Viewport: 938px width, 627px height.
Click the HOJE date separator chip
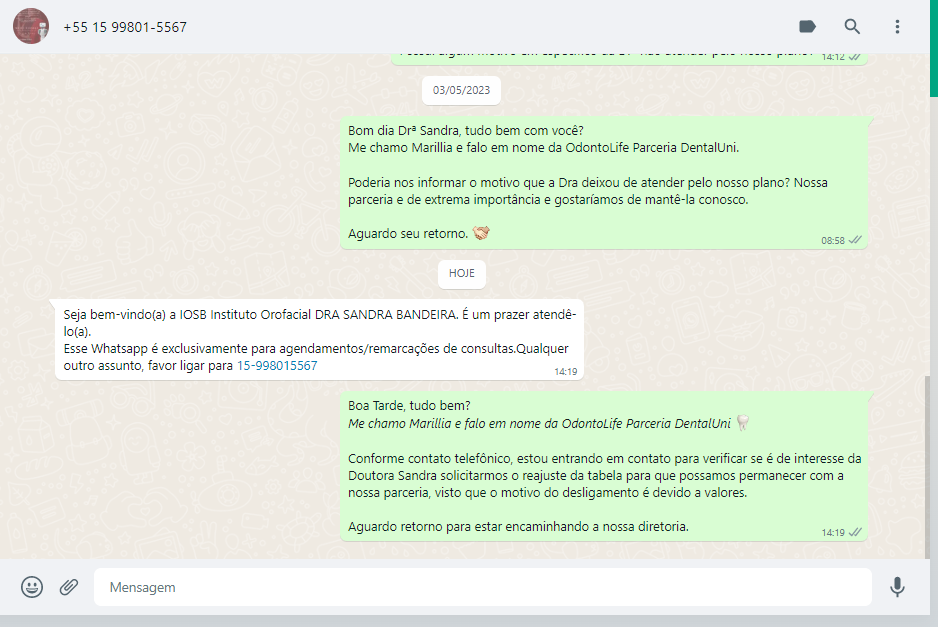point(462,273)
